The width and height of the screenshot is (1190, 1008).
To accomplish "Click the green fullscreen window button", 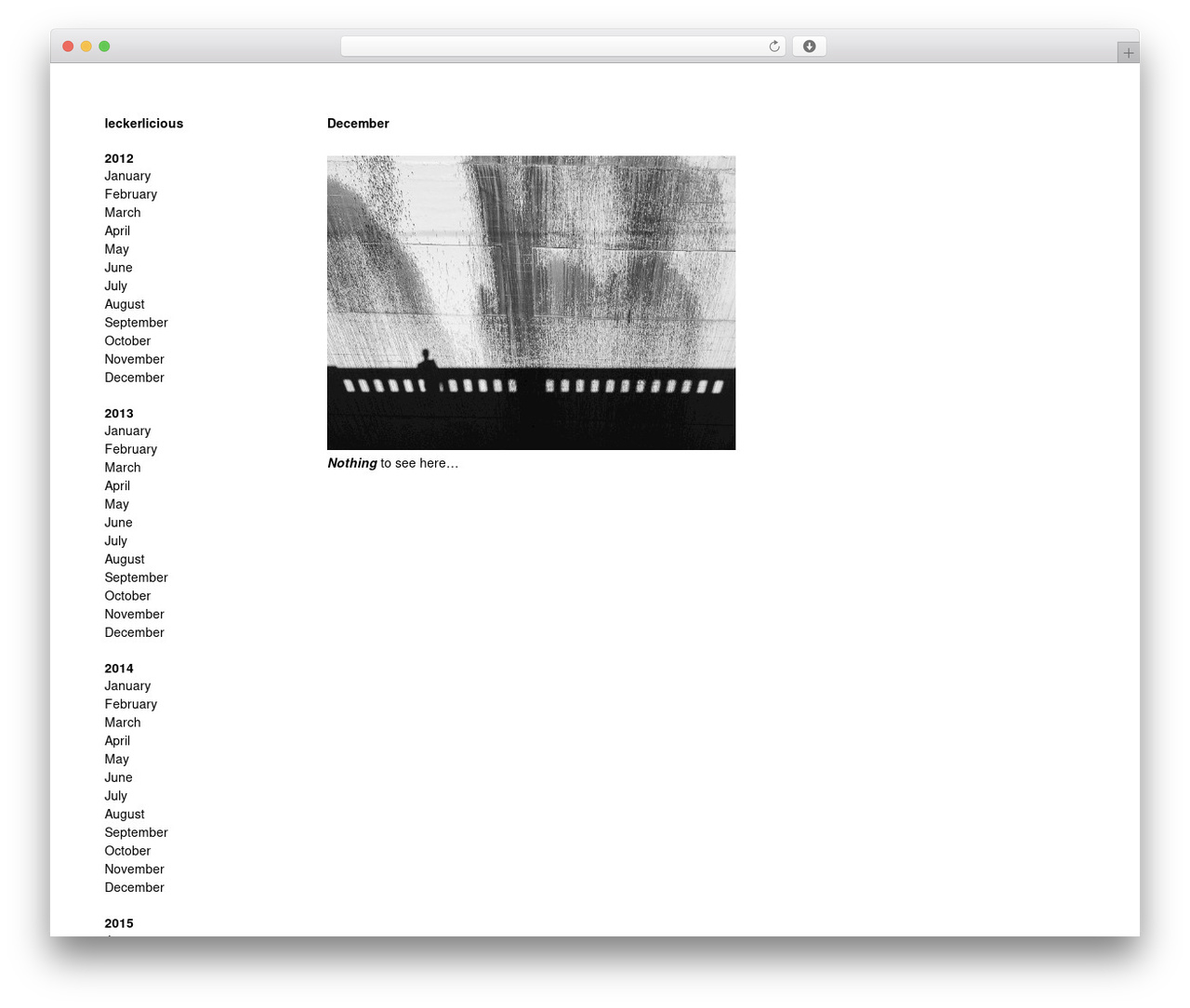I will (104, 46).
